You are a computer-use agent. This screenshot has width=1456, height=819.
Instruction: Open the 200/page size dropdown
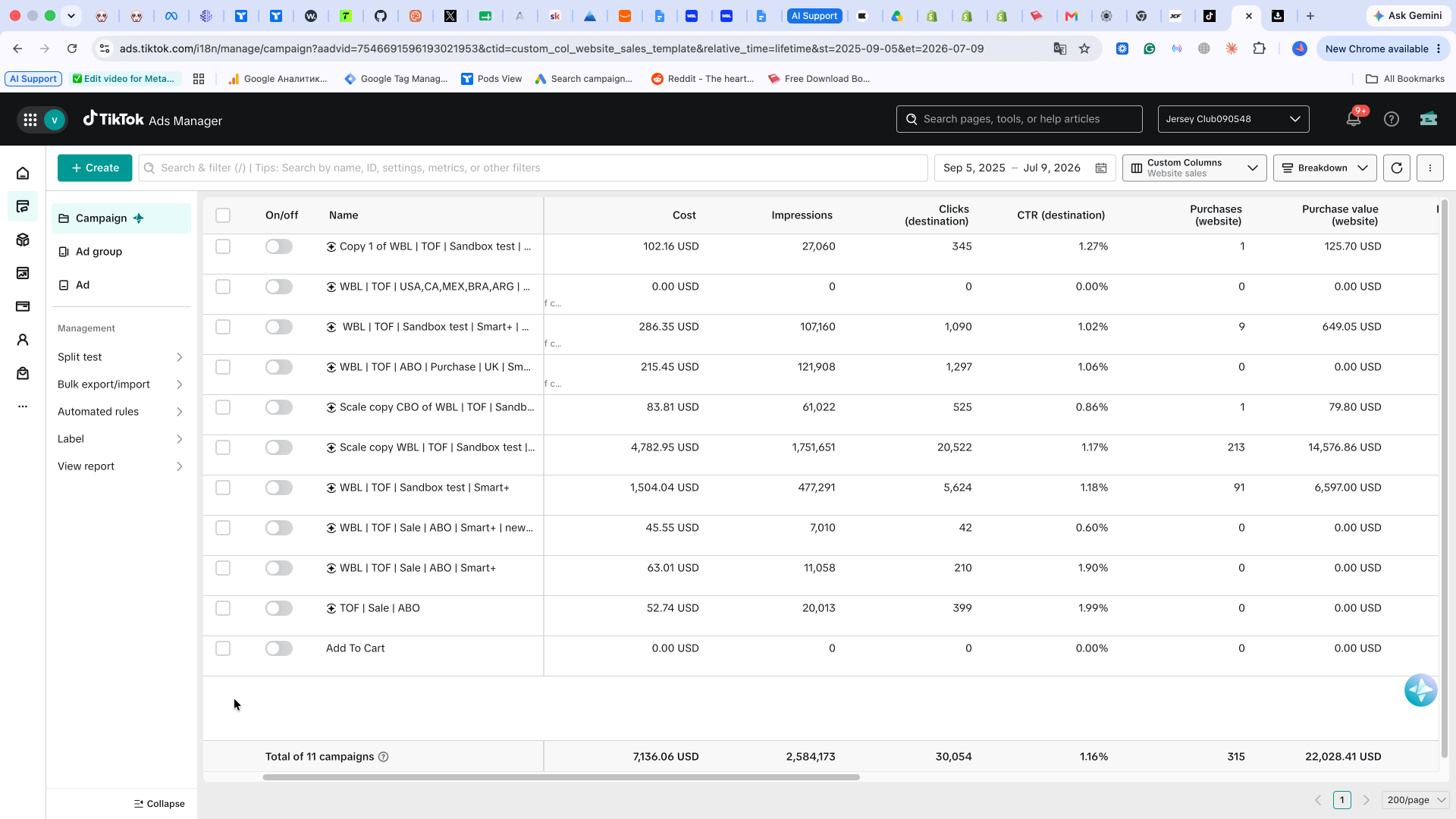(x=1416, y=800)
